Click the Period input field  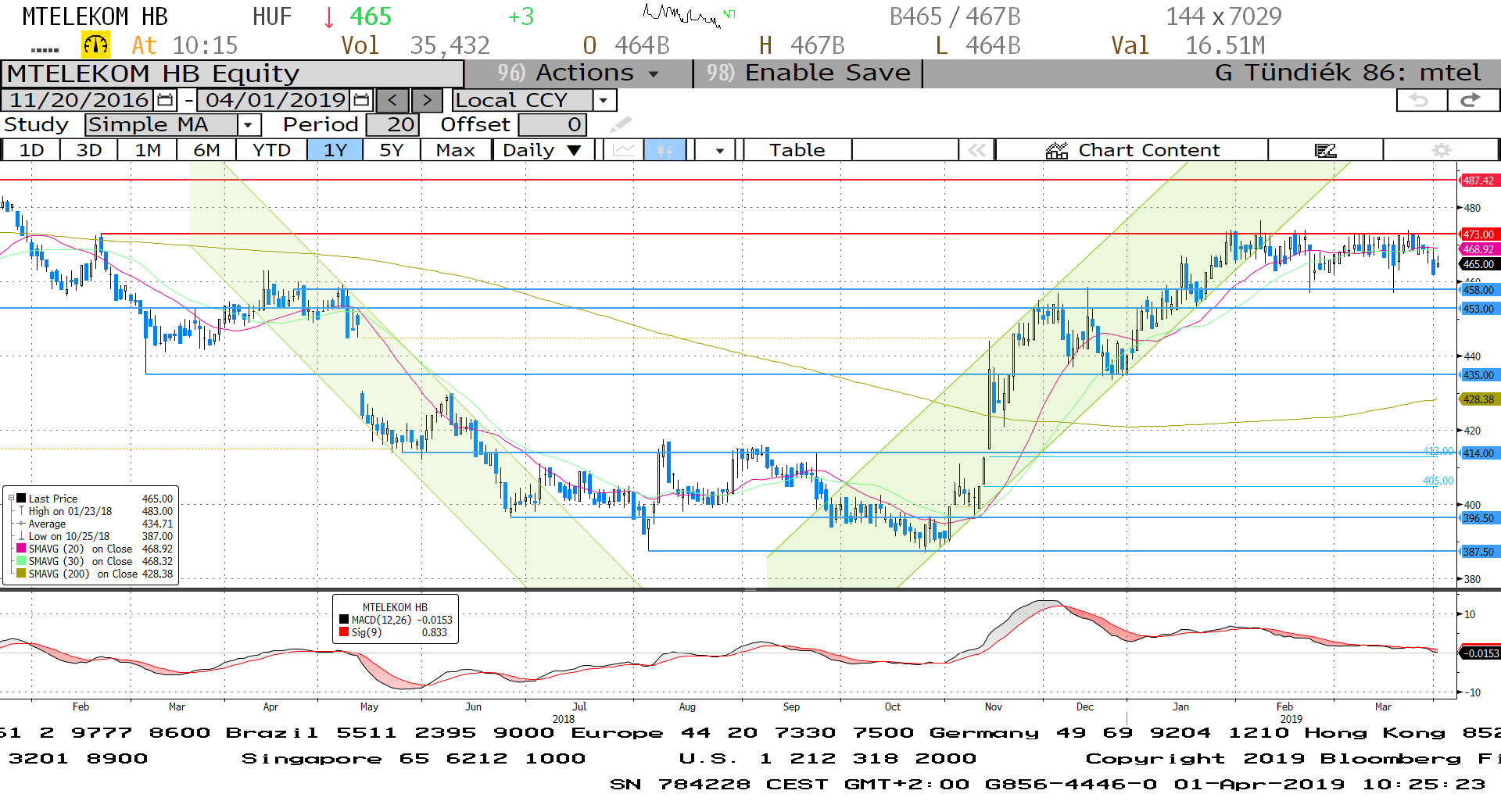coord(393,124)
